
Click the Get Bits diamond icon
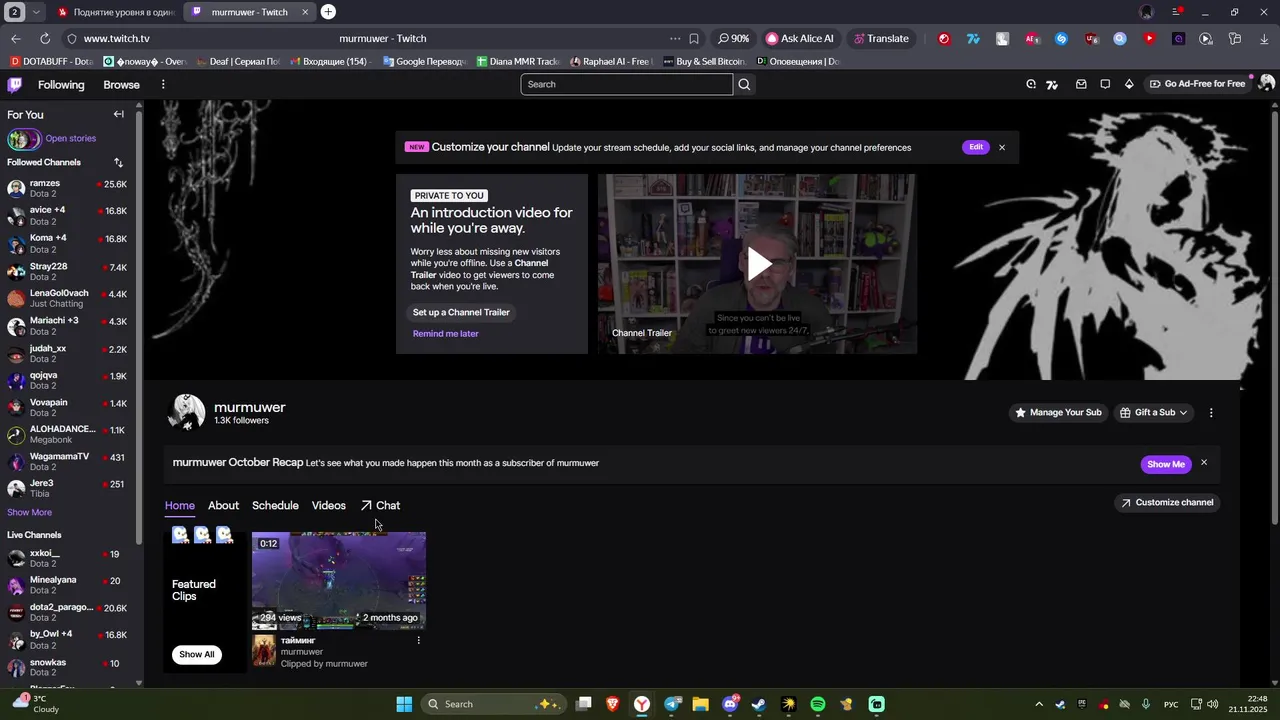1129,84
